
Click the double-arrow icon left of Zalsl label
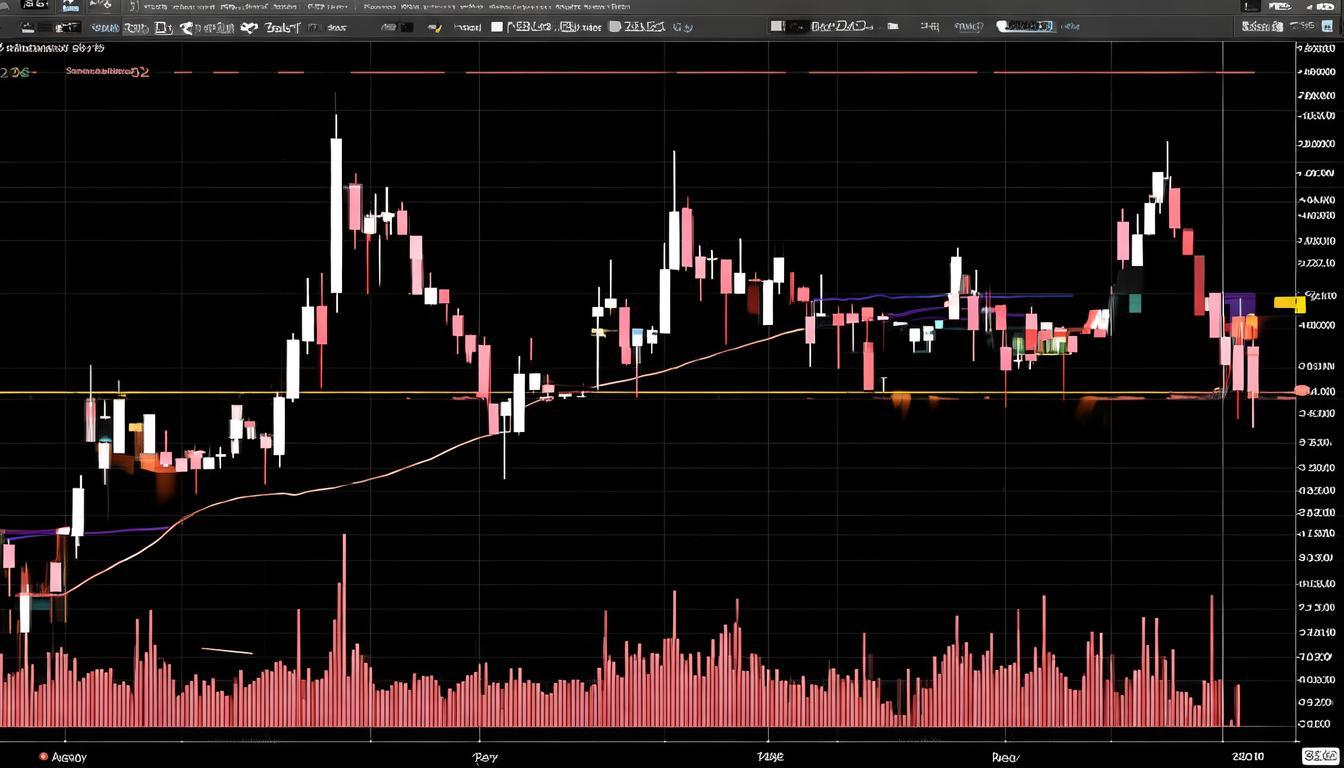[x=249, y=28]
